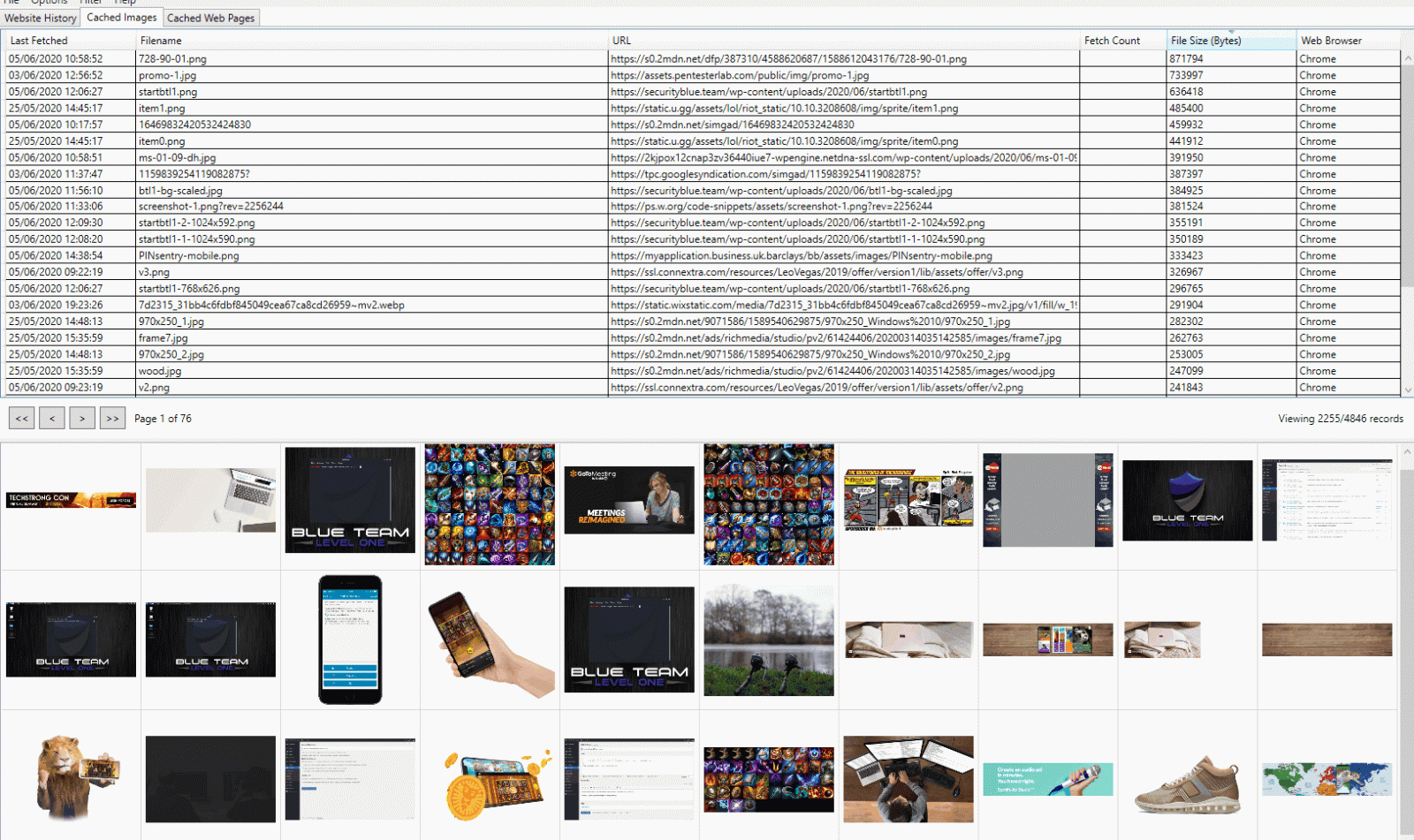Image resolution: width=1414 pixels, height=840 pixels.
Task: Select the screenshot-1.png?rev=2256244 row
Action: pos(703,207)
